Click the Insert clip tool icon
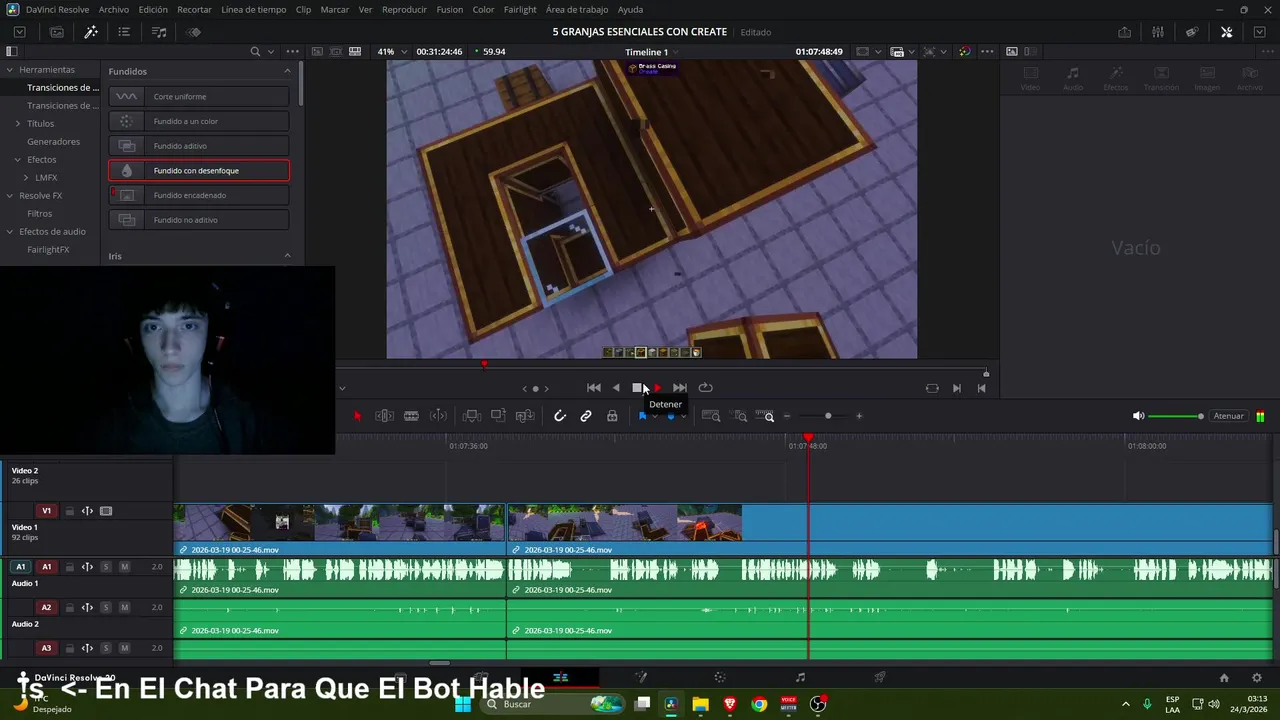 coord(472,416)
